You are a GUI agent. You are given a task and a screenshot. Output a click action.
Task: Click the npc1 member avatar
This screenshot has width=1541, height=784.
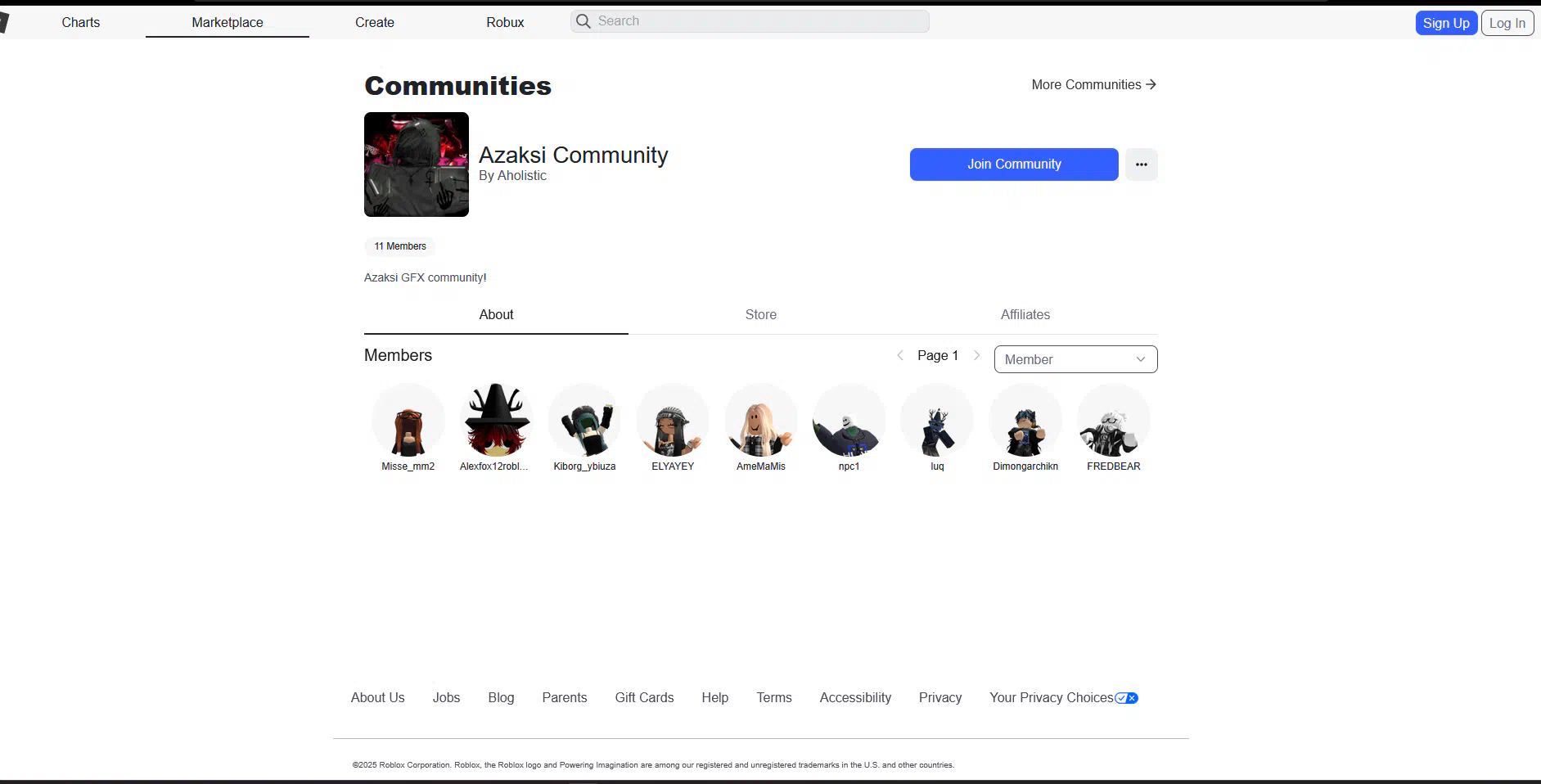point(849,421)
